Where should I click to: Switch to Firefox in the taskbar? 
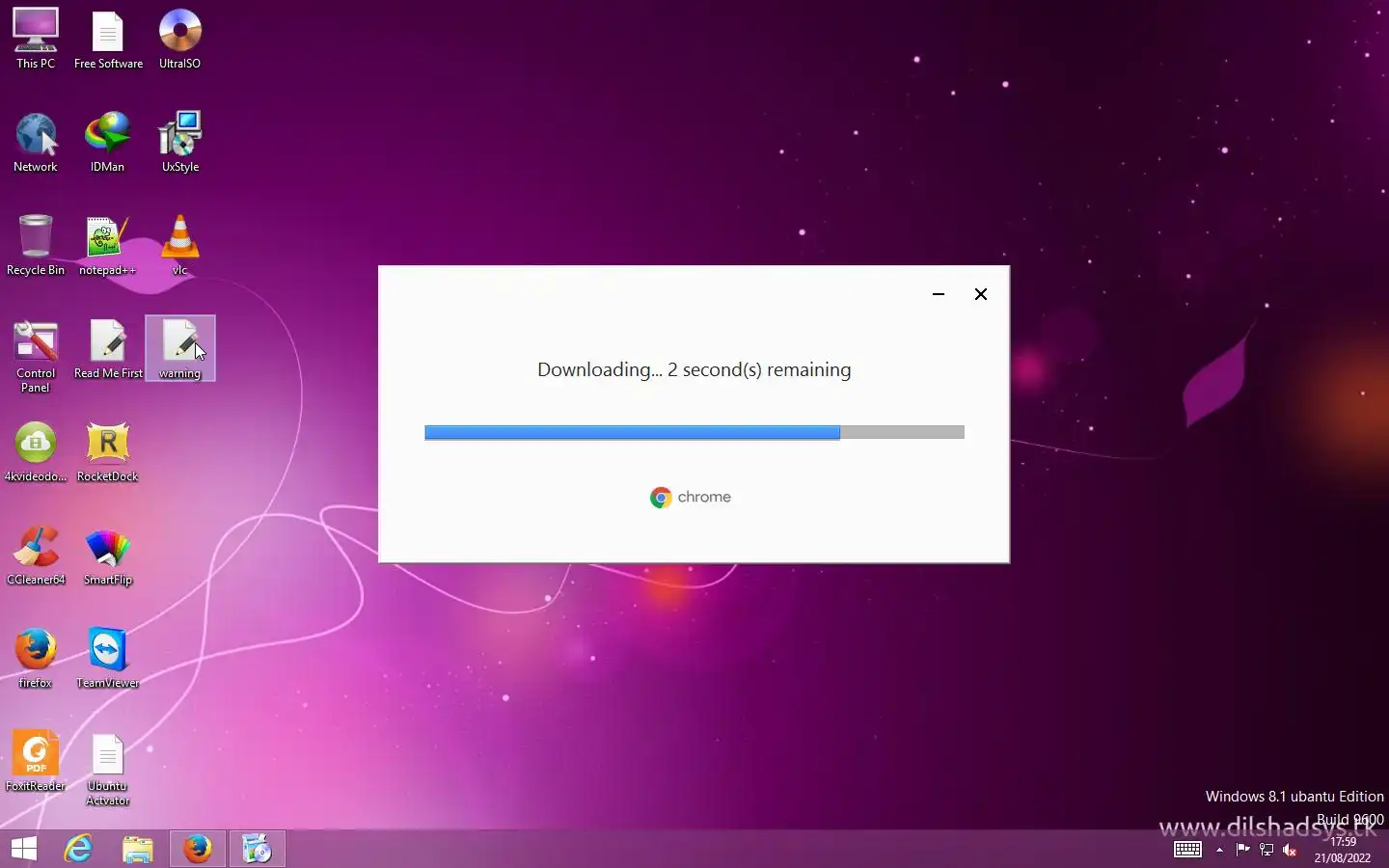pos(198,849)
